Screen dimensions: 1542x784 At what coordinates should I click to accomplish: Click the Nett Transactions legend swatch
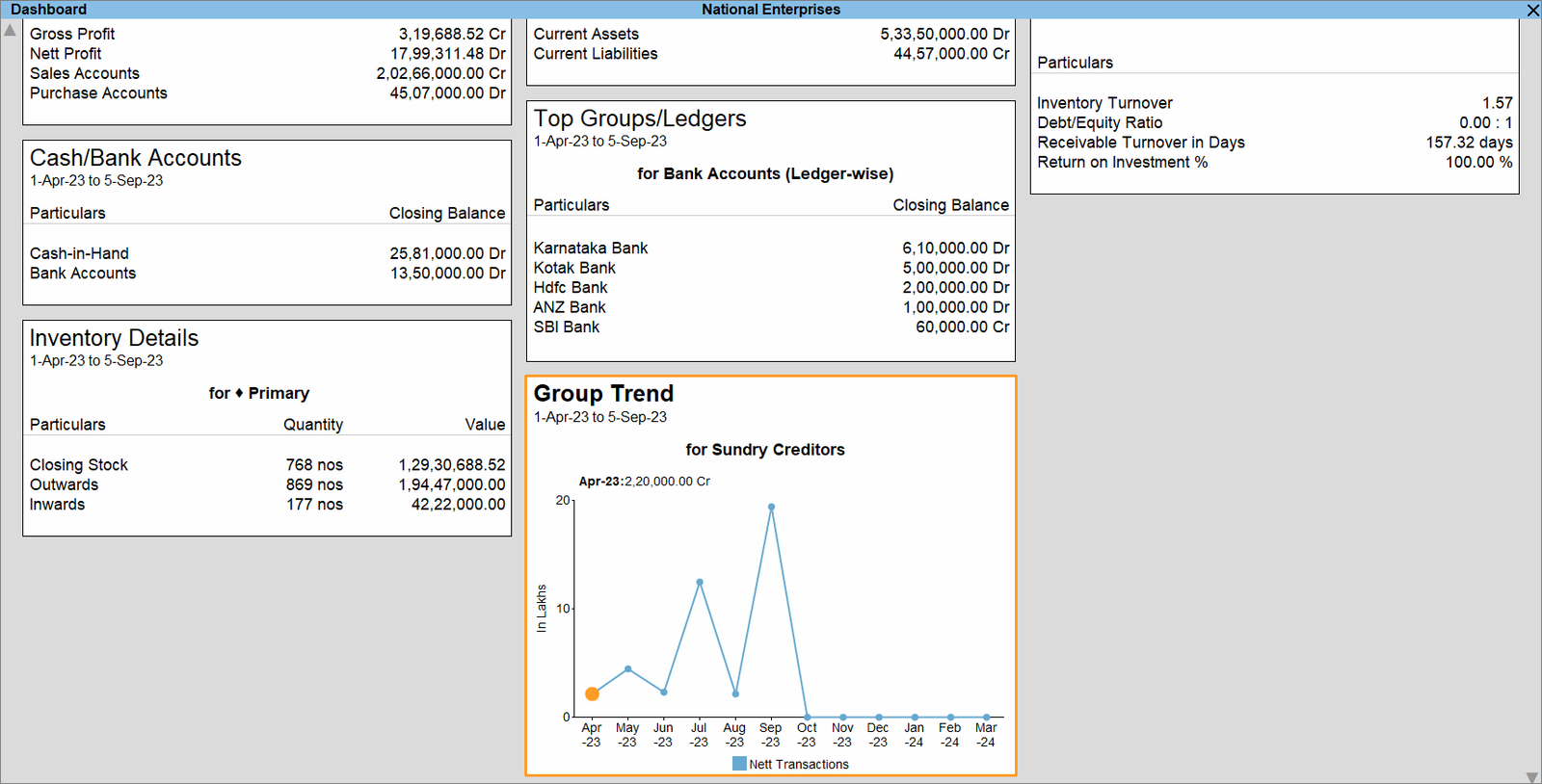click(739, 764)
